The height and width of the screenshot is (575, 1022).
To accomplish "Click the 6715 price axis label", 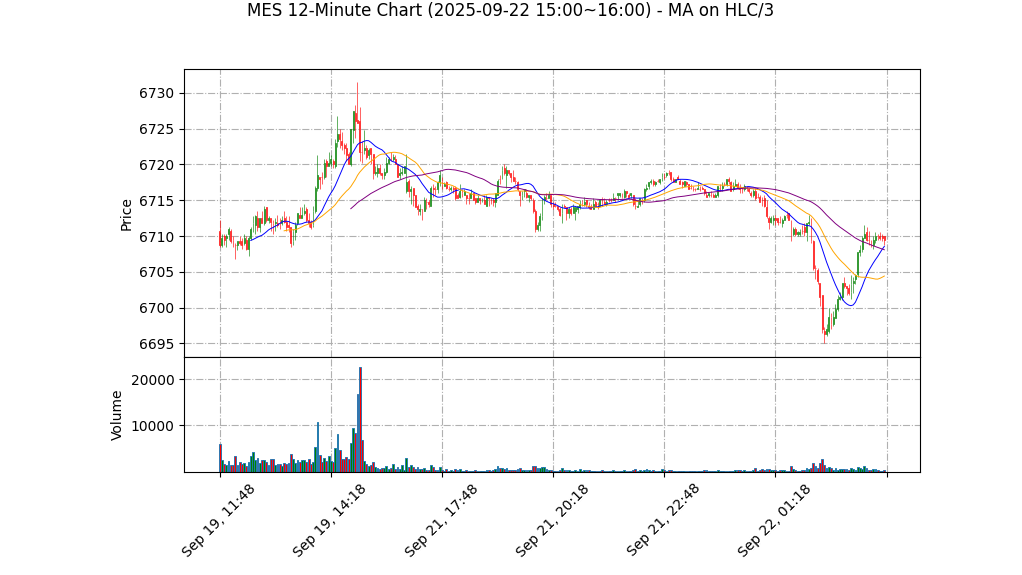I will pos(156,201).
